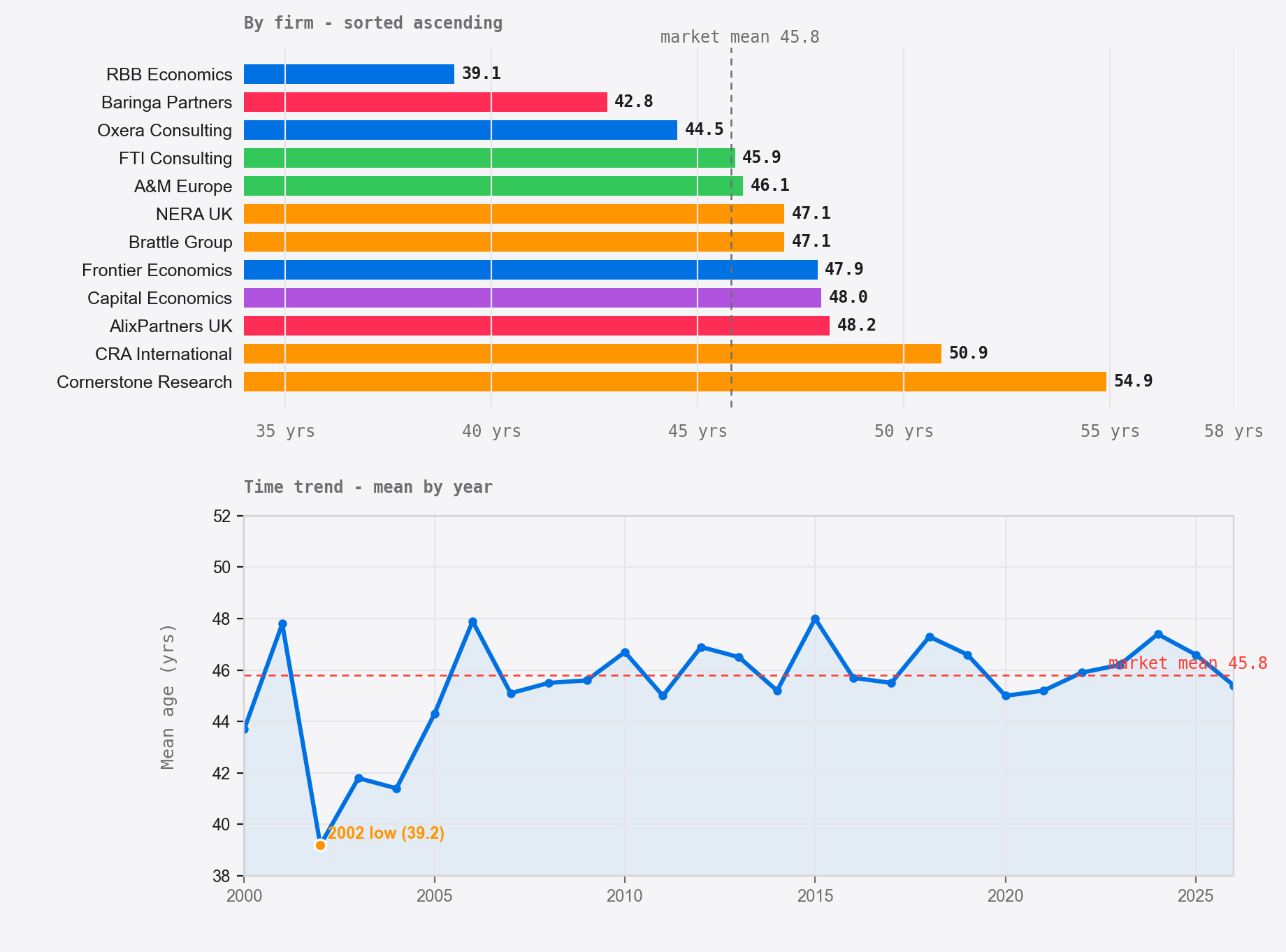
Task: Select the '50 yrs' axis tick label
Action: pyautogui.click(x=904, y=431)
